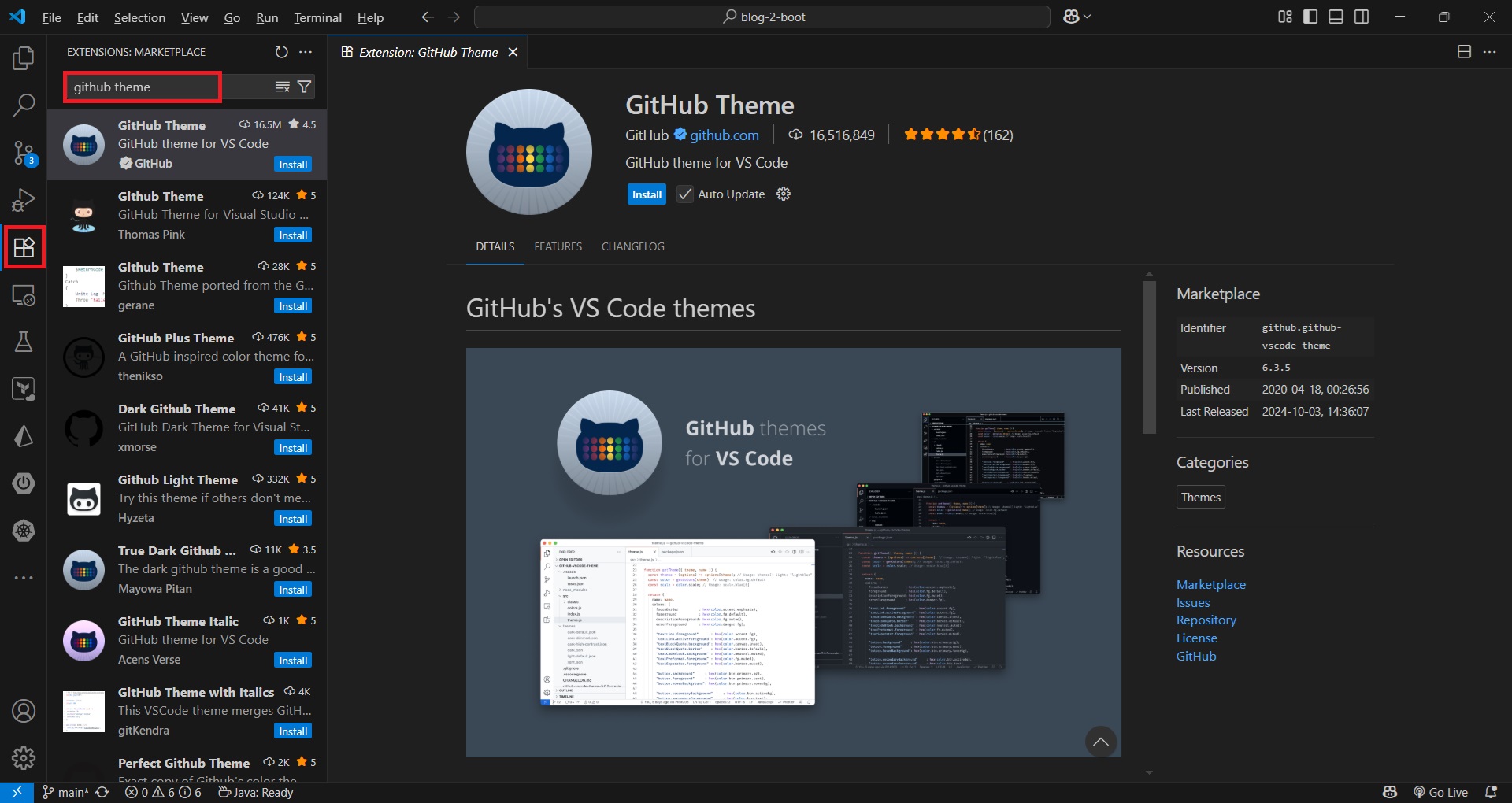
Task: Click the blog-2-boot command center search
Action: click(762, 17)
